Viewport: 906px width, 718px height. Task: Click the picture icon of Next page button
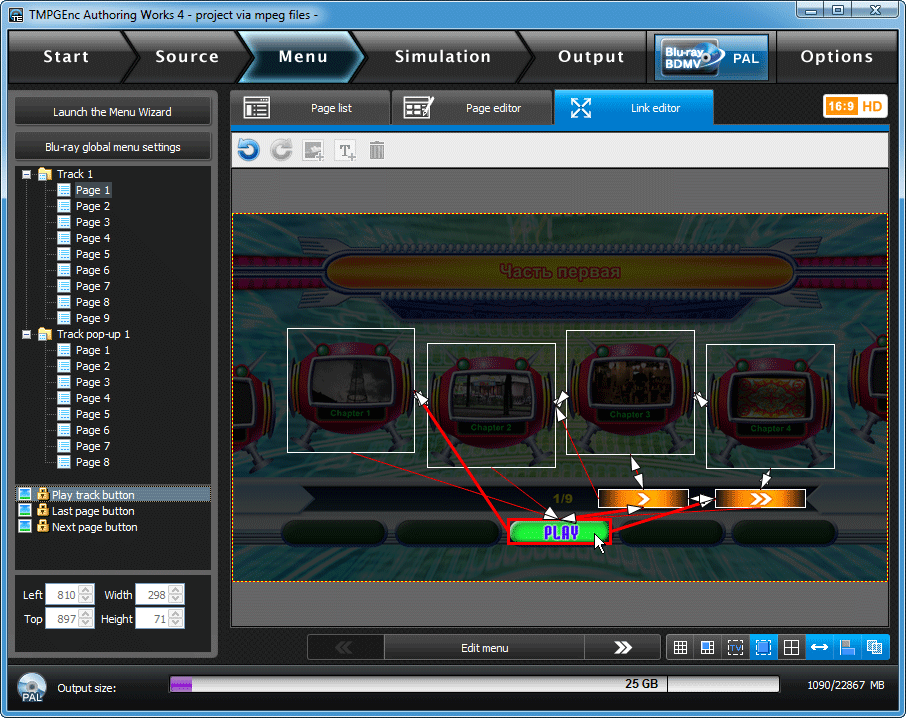tap(25, 526)
